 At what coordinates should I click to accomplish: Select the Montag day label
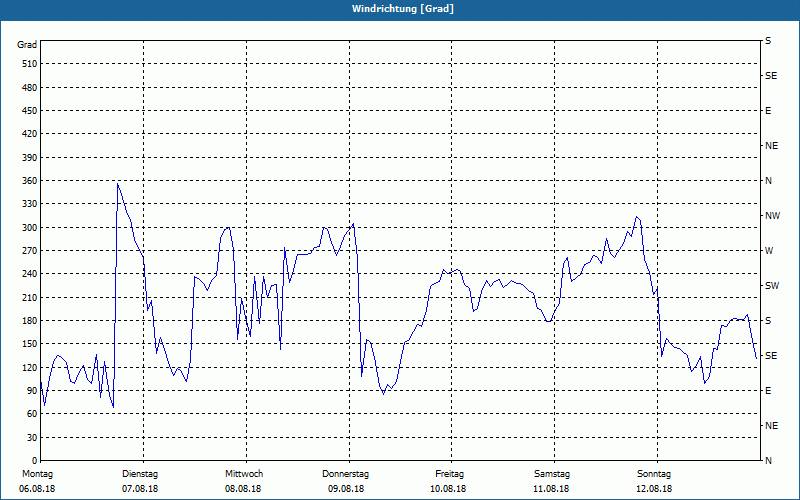coord(37,474)
